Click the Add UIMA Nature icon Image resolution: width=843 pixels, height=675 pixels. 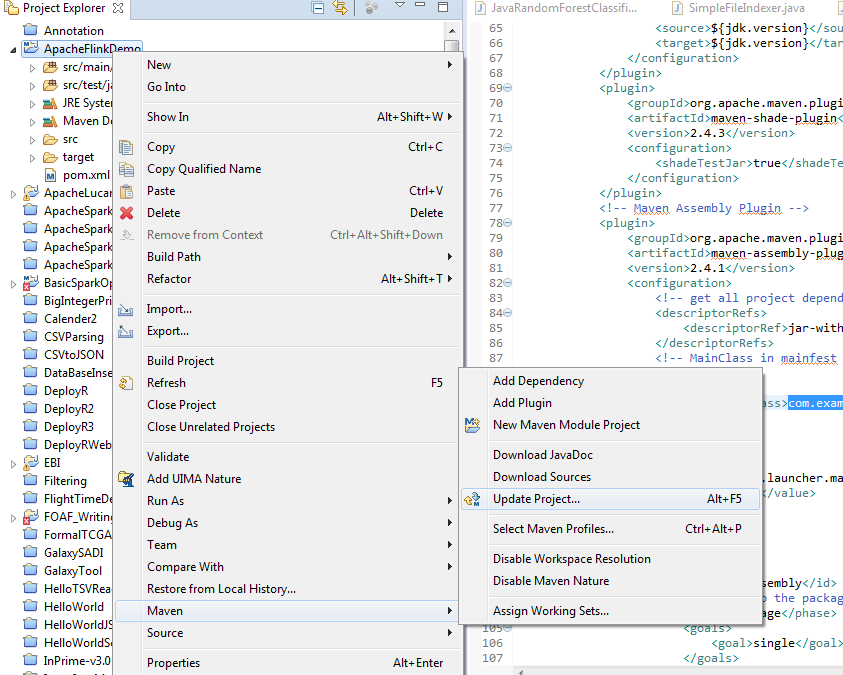pyautogui.click(x=127, y=479)
